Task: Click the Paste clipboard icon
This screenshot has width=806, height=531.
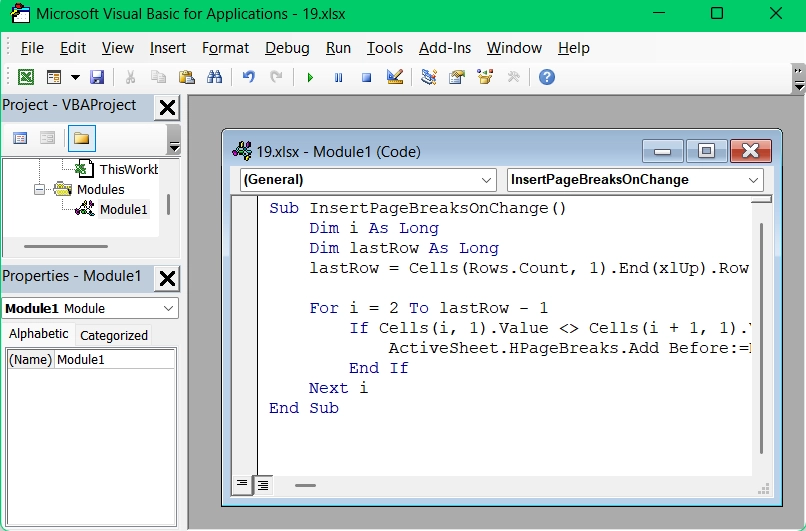Action: tap(186, 77)
